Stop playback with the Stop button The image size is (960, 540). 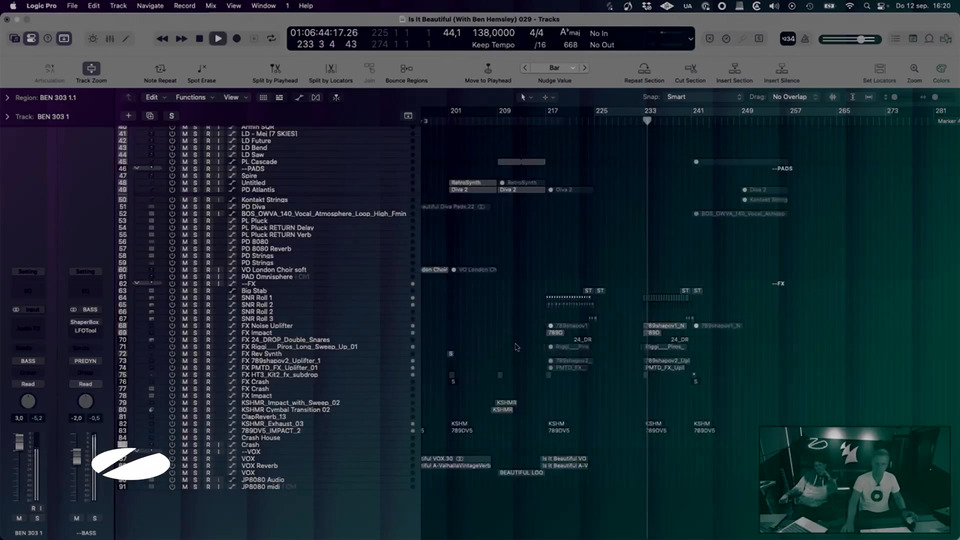point(199,39)
